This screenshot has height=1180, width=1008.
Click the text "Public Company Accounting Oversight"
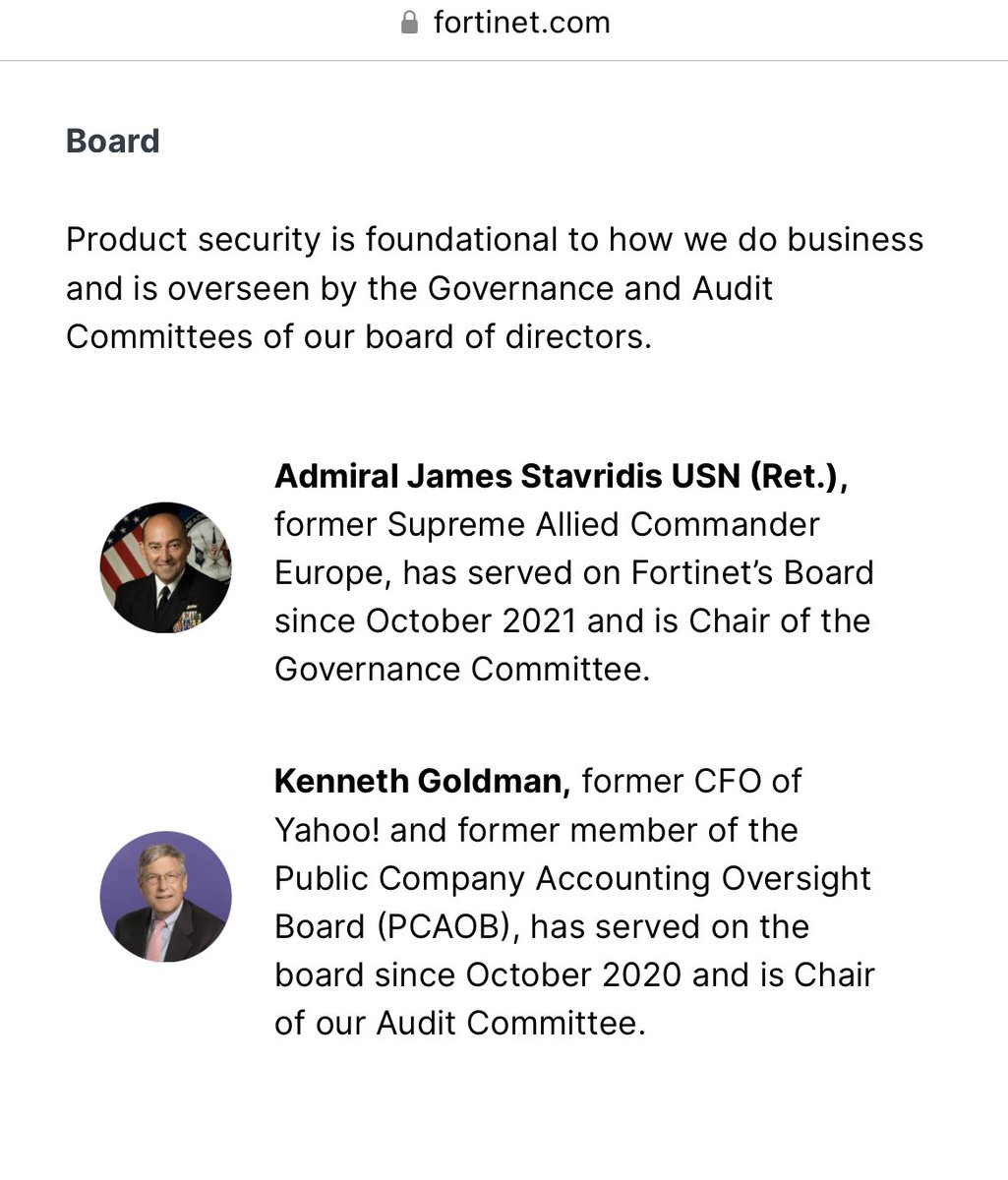click(572, 878)
